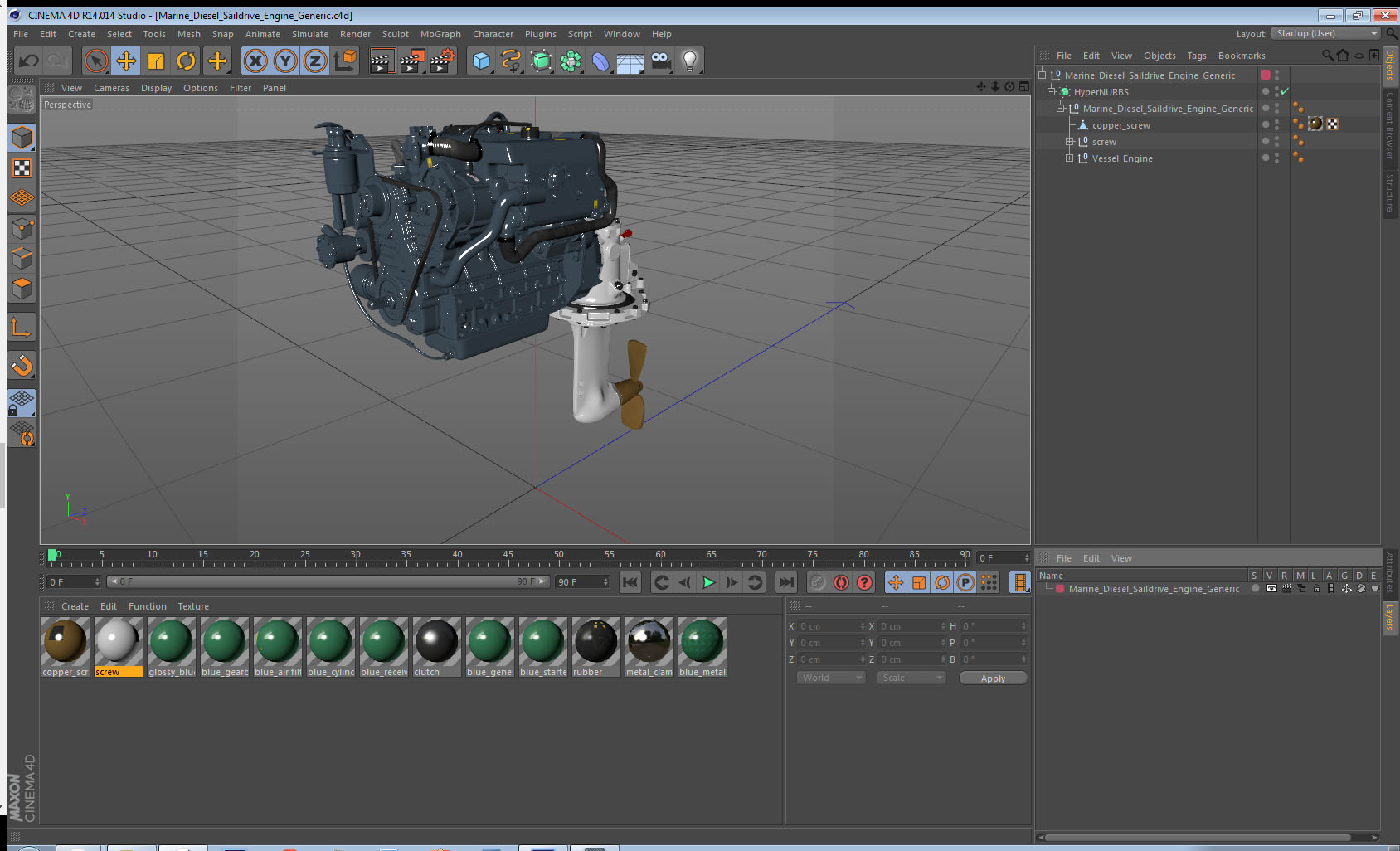Select copper_scr material swatch
Screen dimensions: 1400x851
pos(66,647)
